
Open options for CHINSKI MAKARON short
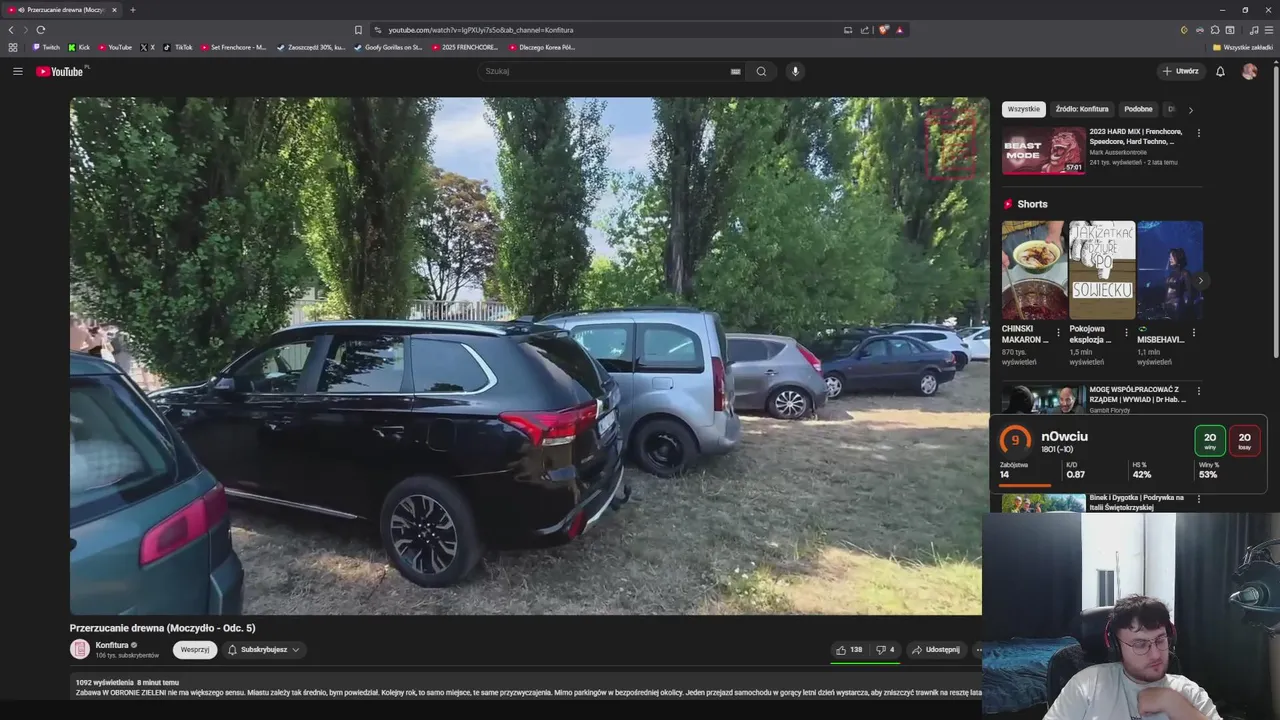point(1058,332)
